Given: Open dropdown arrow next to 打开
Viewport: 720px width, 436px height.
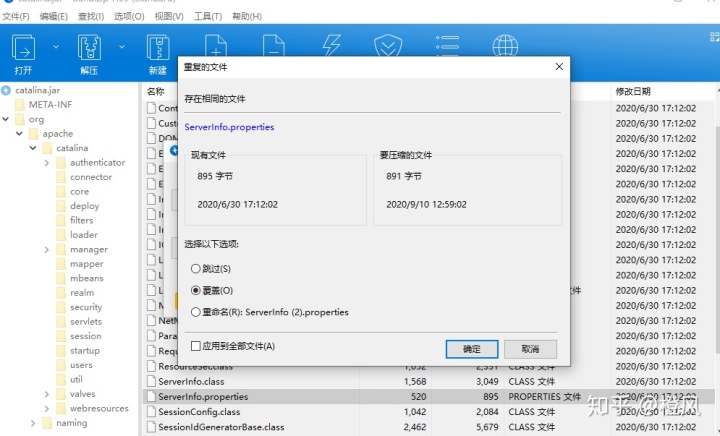Looking at the screenshot, I should point(56,47).
